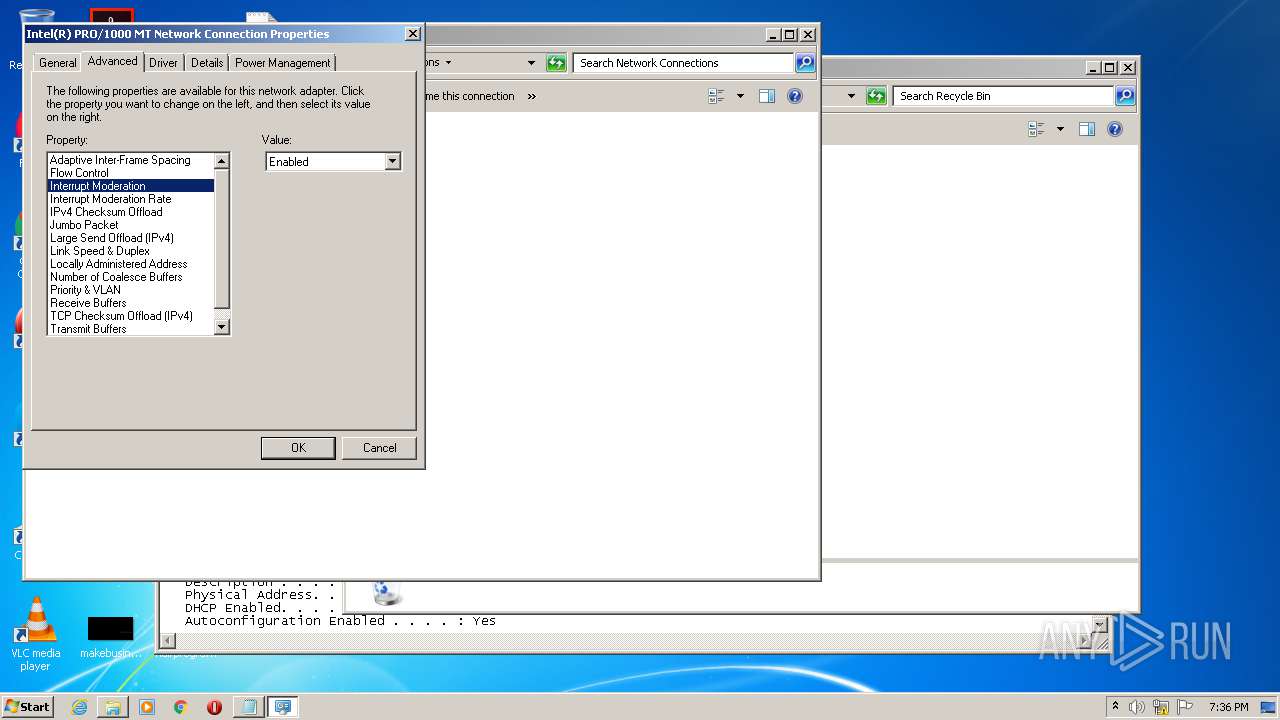1280x720 pixels.
Task: Select Transmit Buffers property
Action: 130,329
